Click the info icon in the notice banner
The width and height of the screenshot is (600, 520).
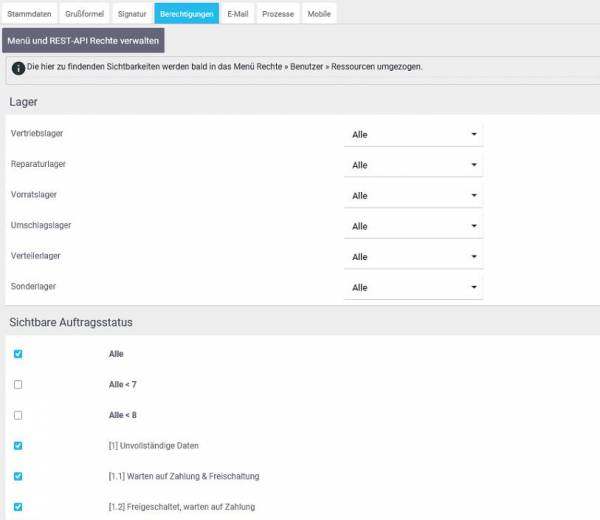pos(19,68)
